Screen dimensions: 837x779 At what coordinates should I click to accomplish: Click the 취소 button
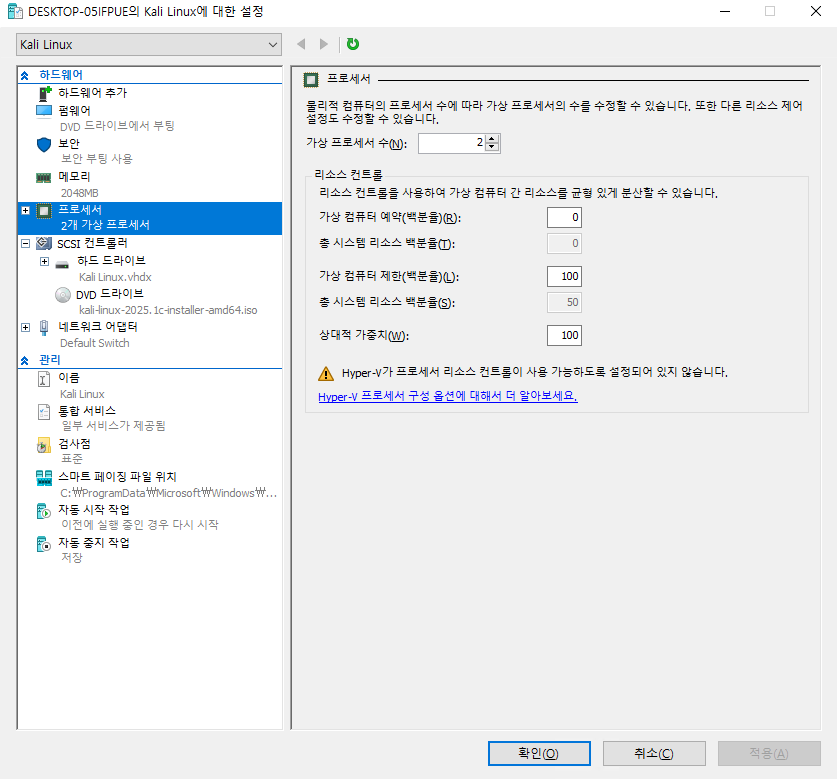(x=654, y=753)
